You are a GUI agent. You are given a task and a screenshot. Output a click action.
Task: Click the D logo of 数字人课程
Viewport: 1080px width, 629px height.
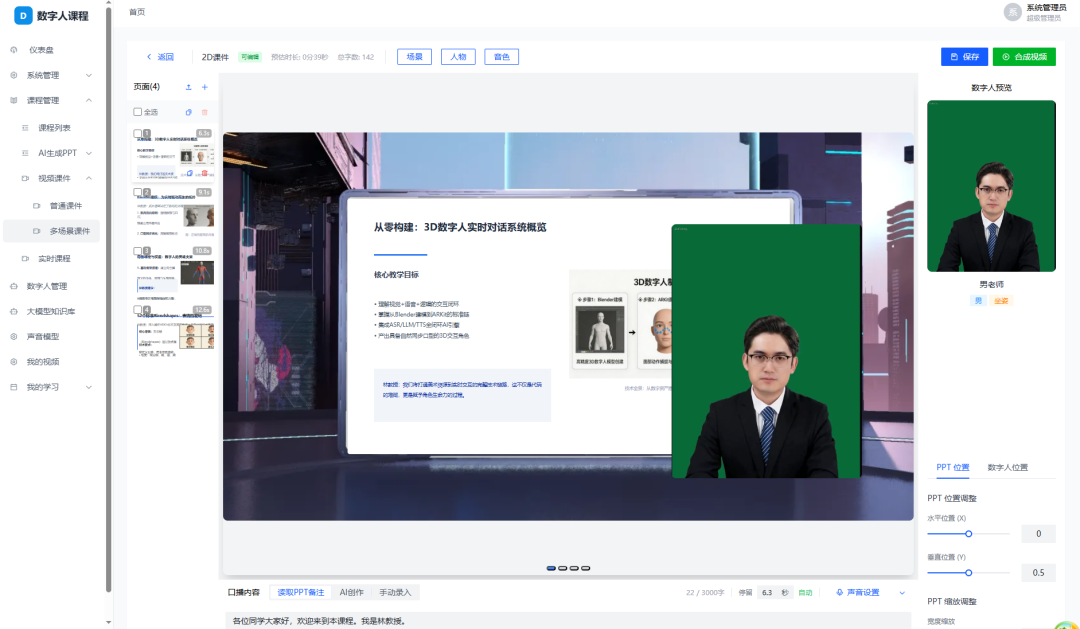23,15
